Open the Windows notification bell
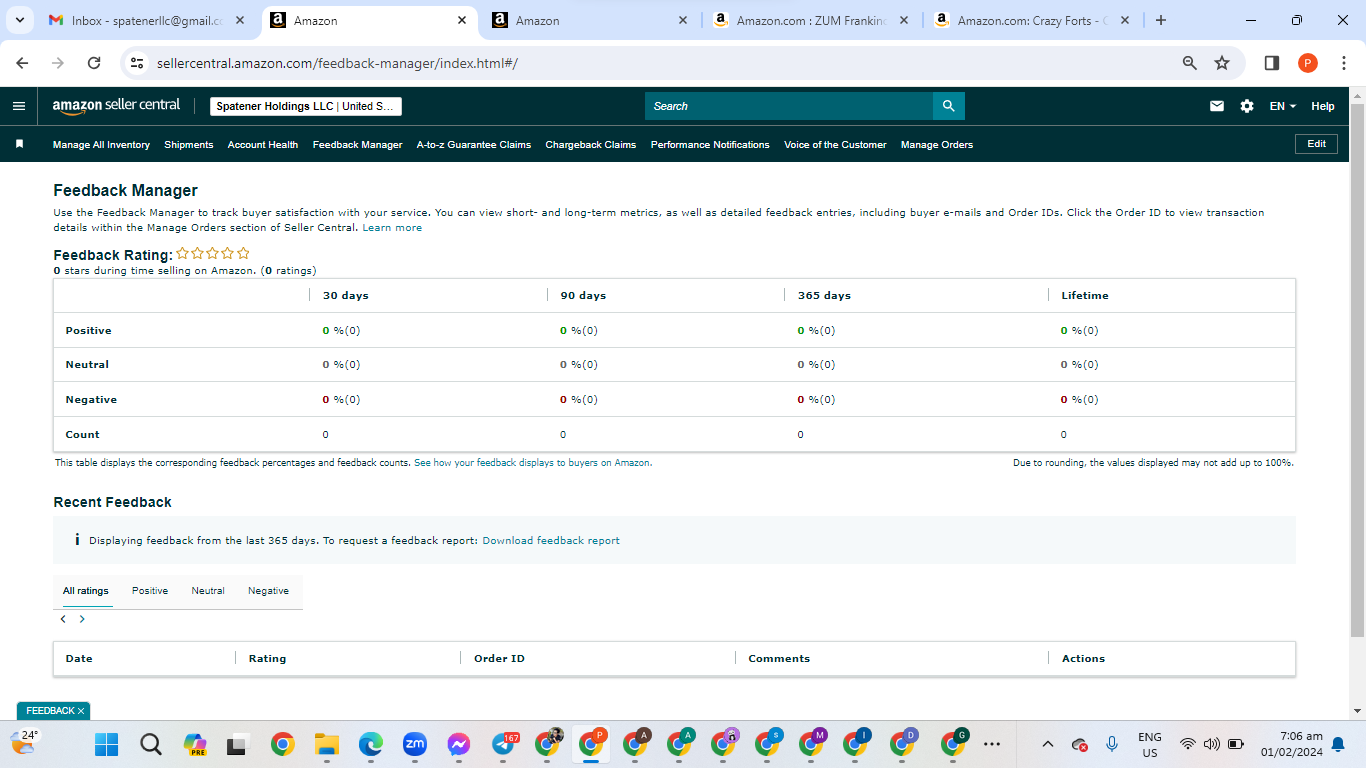This screenshot has width=1366, height=768. pyautogui.click(x=1338, y=744)
